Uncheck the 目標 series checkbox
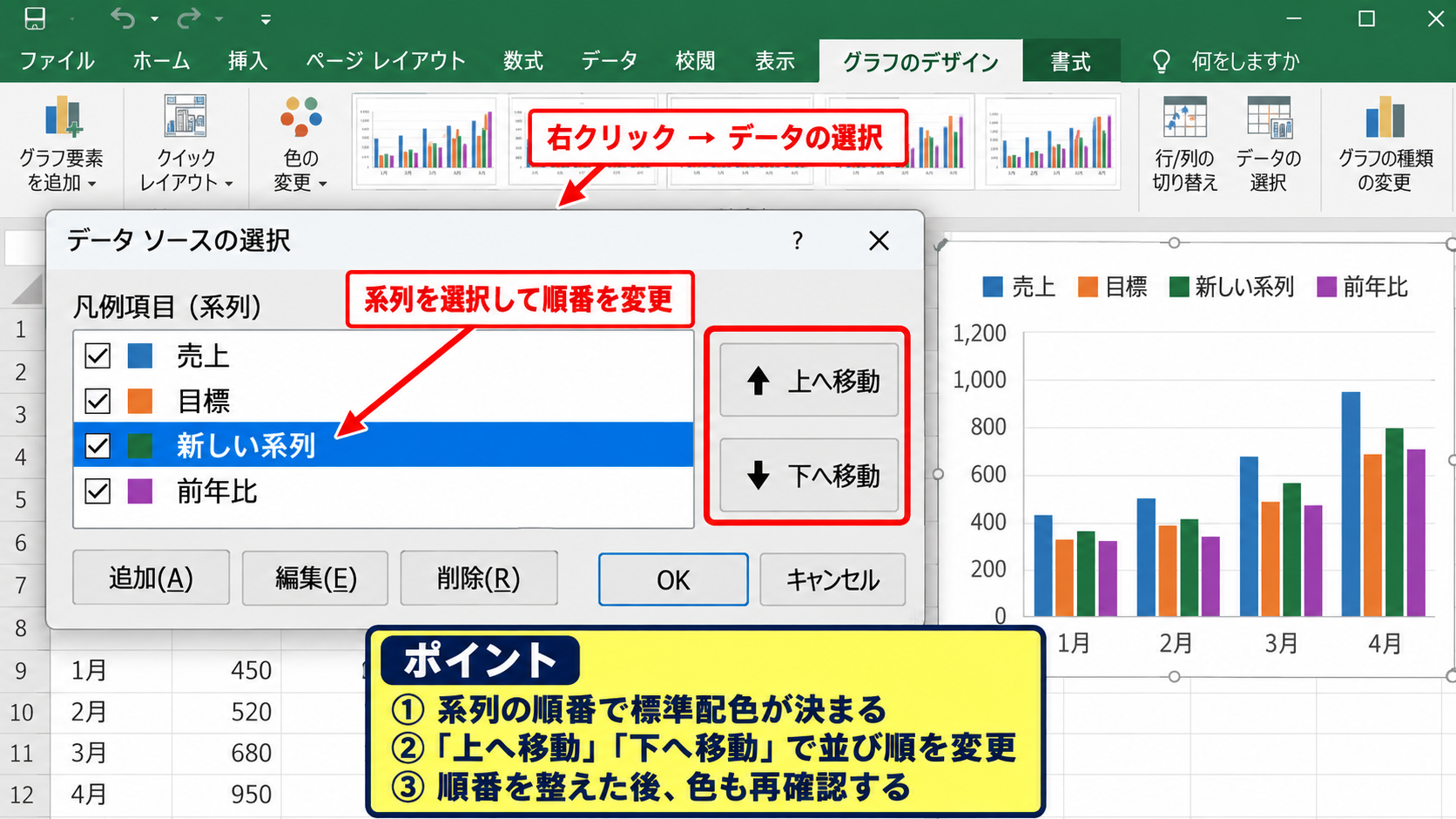This screenshot has height=819, width=1456. [98, 401]
